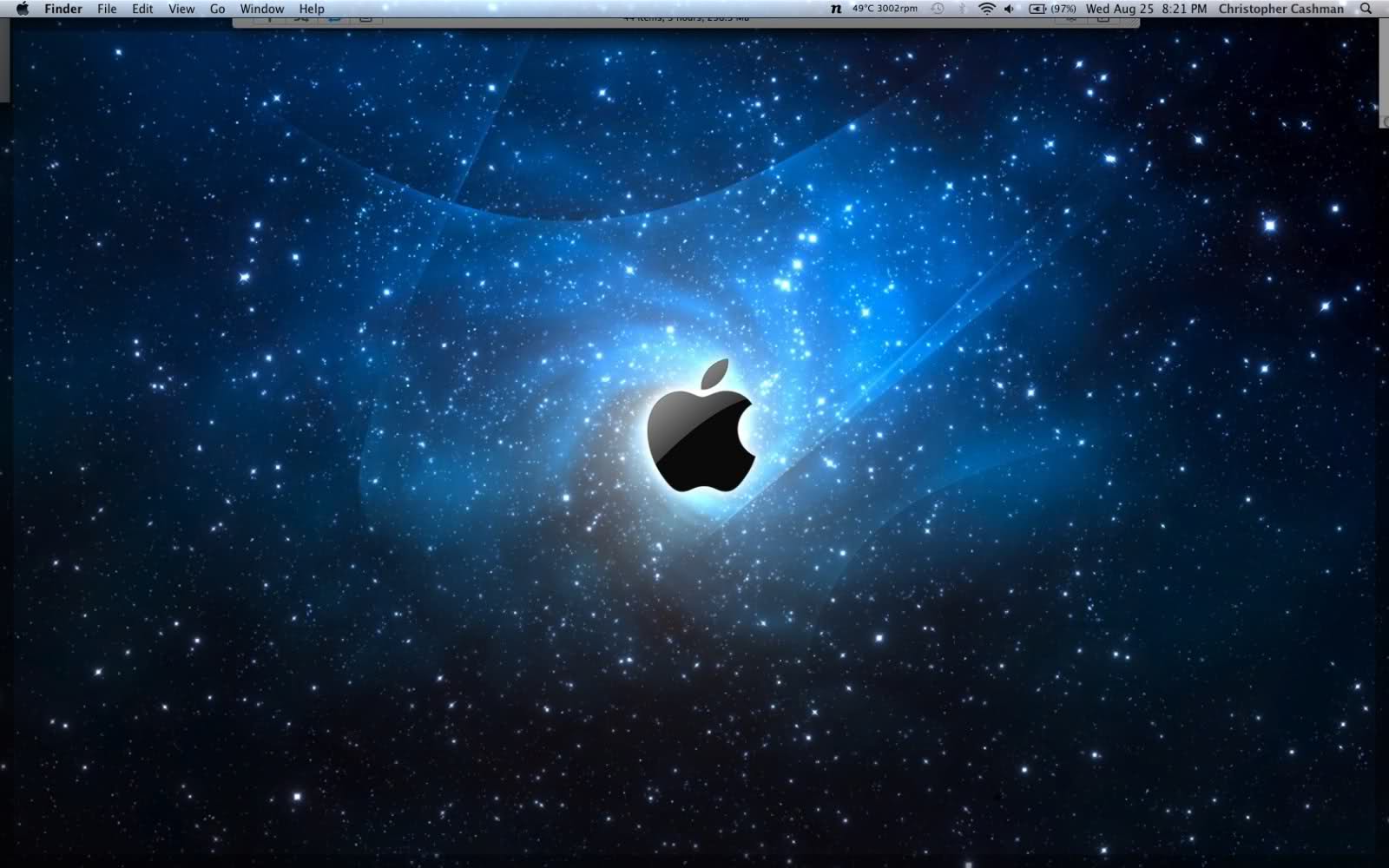
Task: Open the Edit menu
Action: pos(142,9)
